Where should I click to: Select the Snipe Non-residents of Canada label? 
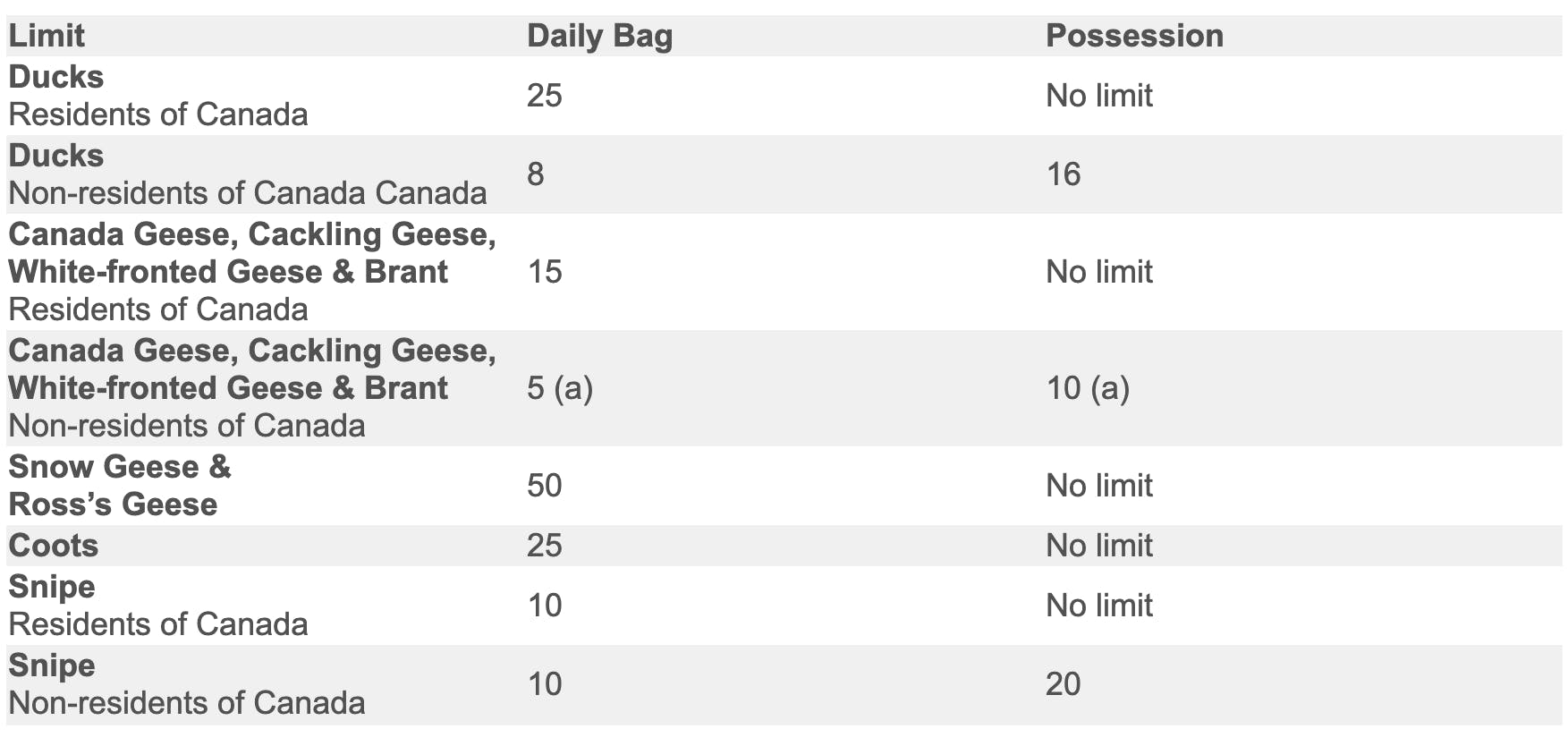pos(186,684)
